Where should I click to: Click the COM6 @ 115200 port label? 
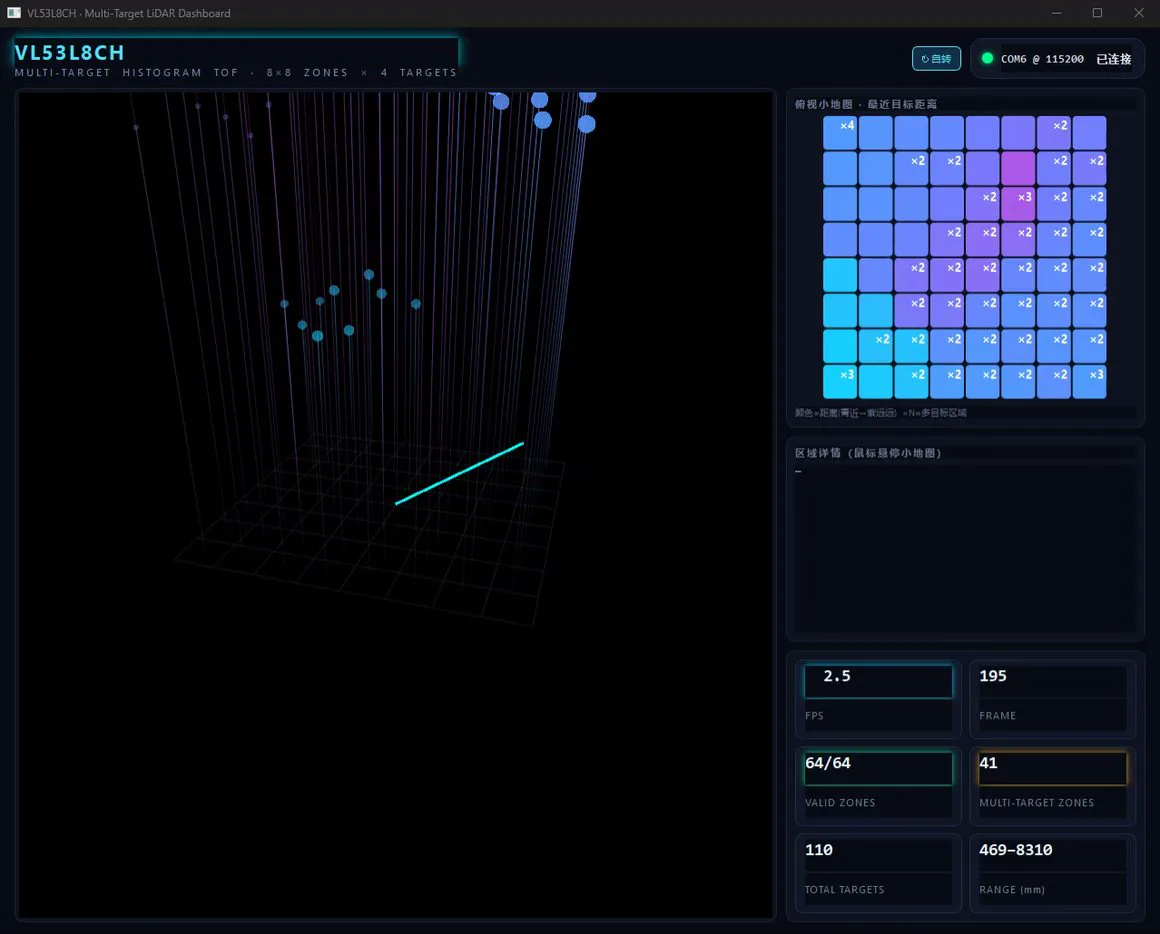click(1042, 59)
